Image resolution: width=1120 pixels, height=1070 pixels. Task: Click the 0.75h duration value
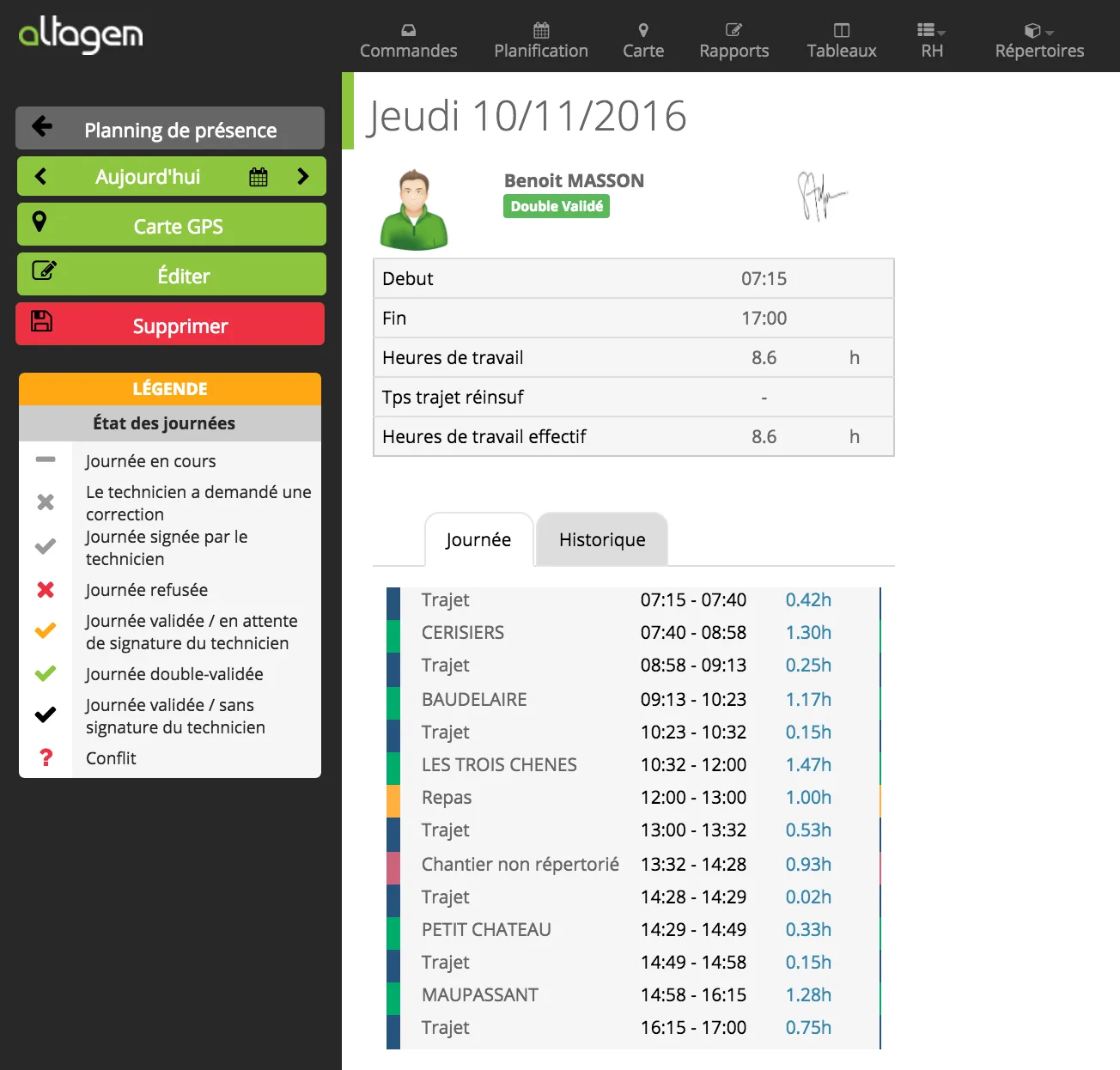coord(808,1027)
